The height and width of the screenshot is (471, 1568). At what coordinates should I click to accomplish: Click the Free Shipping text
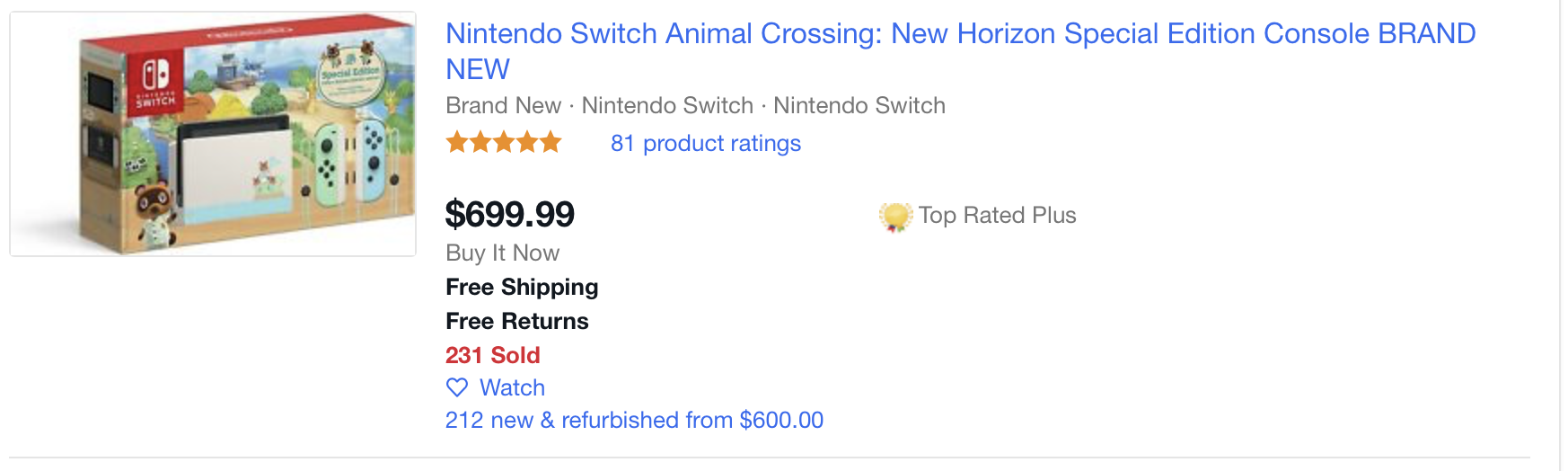click(522, 287)
